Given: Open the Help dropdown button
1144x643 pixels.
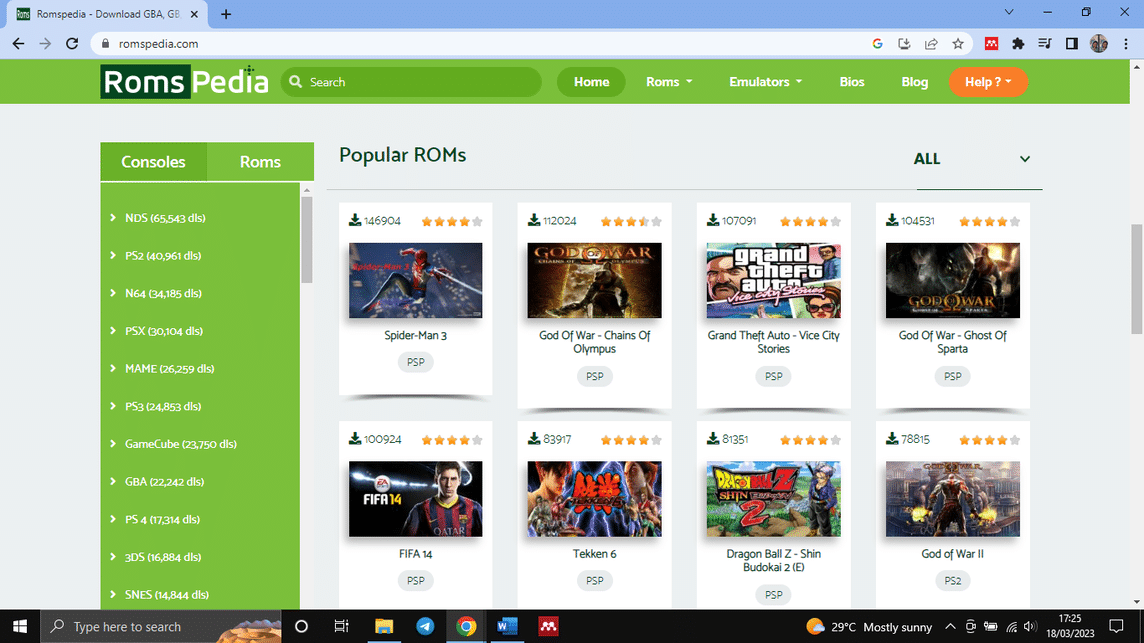Looking at the screenshot, I should coord(988,82).
